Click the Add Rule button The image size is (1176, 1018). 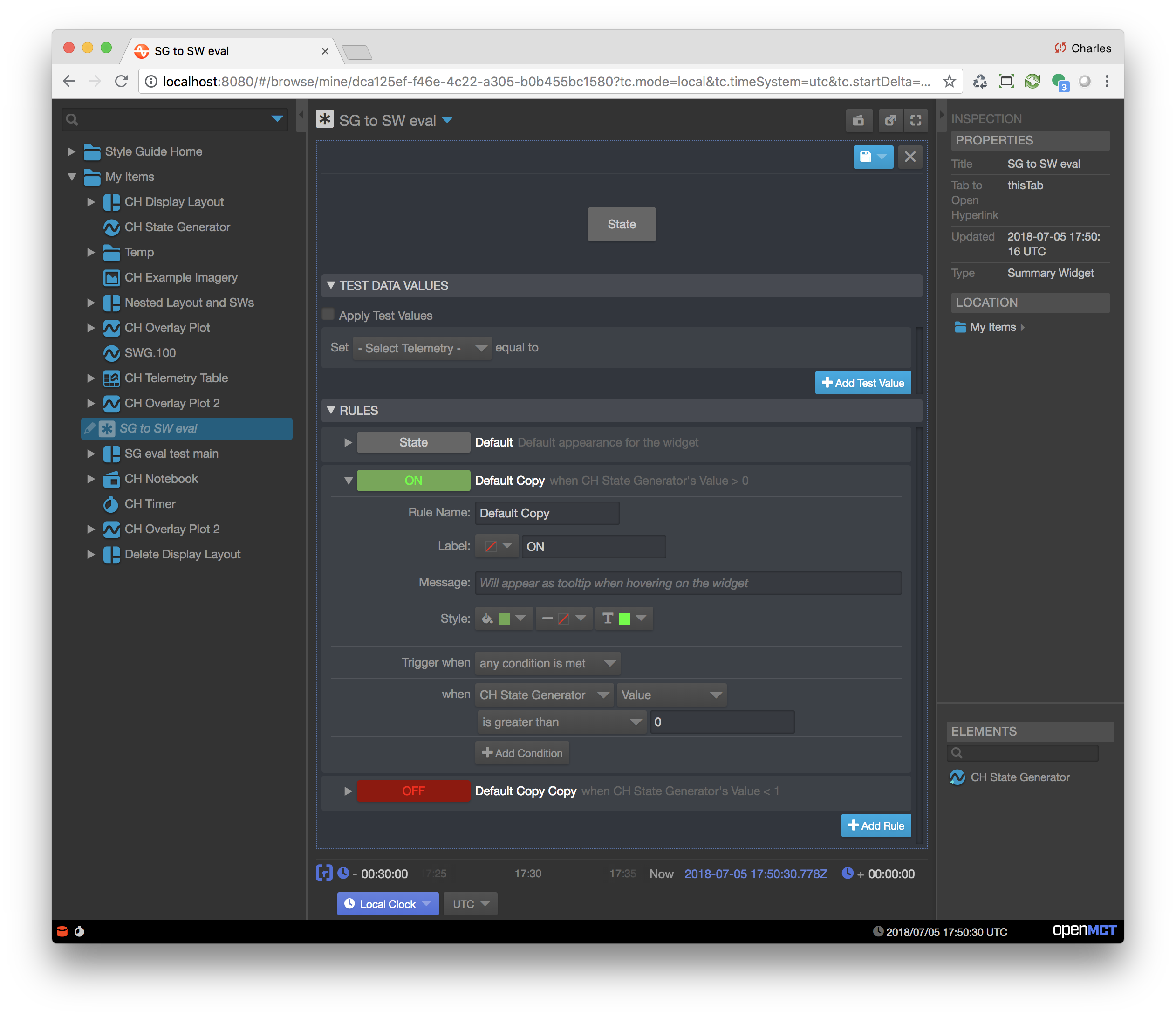click(875, 825)
